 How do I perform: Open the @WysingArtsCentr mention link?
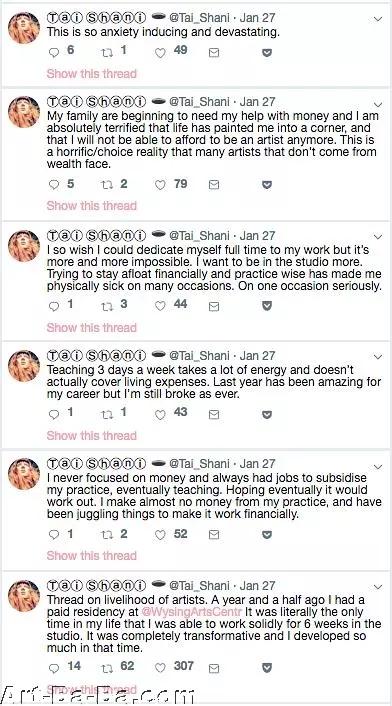(x=192, y=612)
